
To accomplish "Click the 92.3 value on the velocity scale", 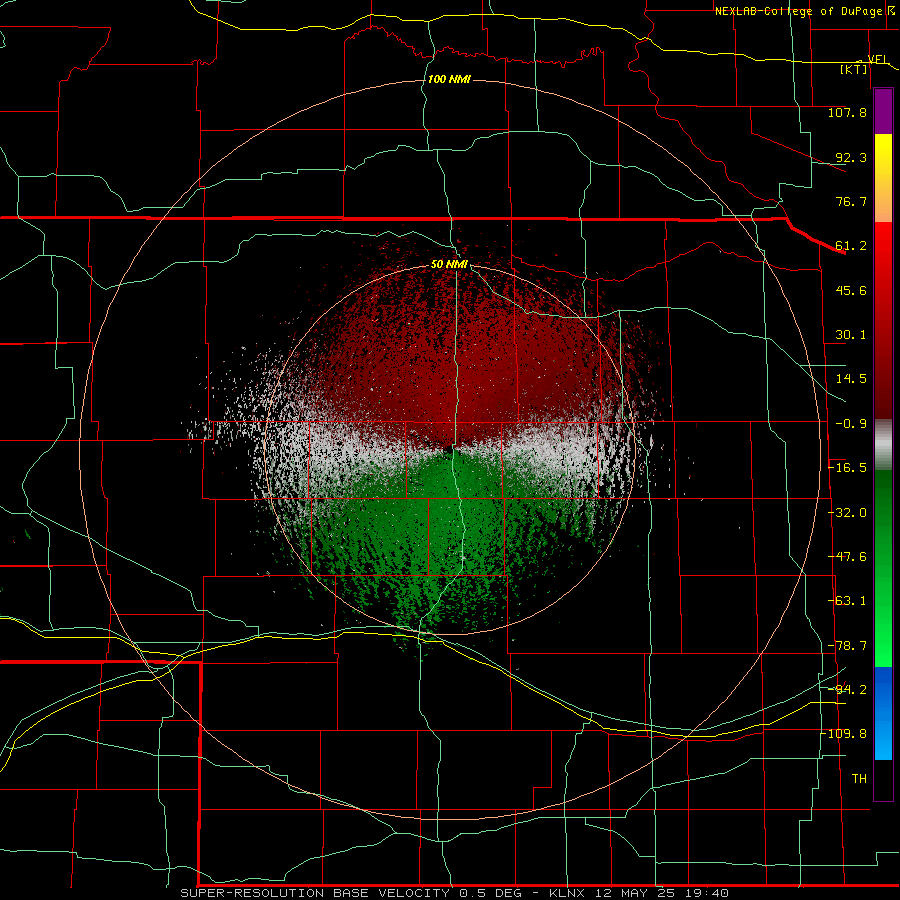I will click(851, 157).
